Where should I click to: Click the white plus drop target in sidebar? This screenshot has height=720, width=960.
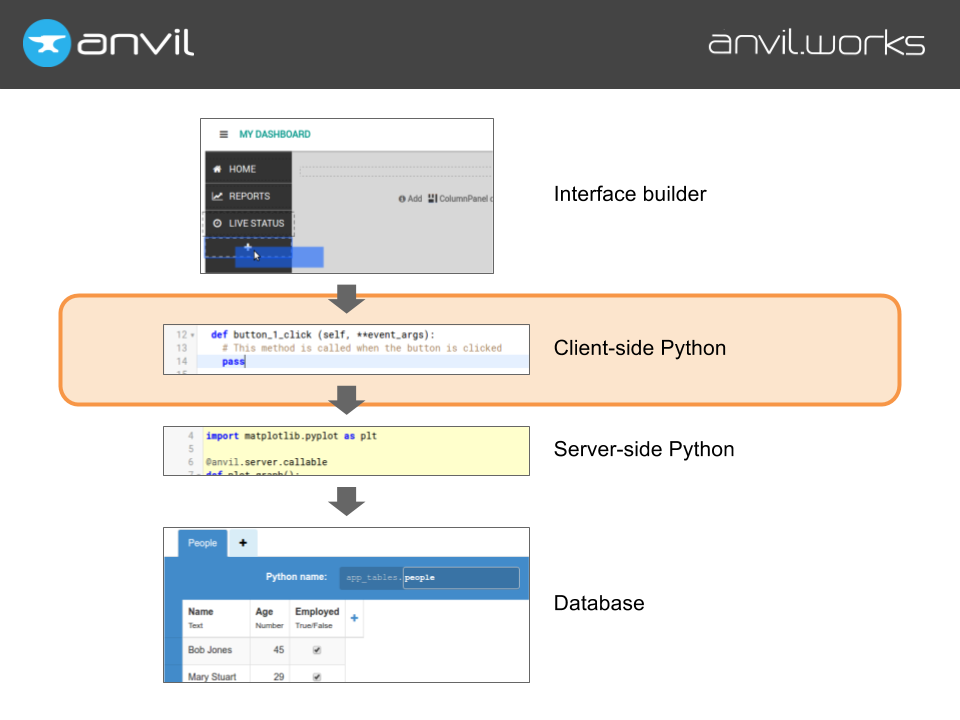[x=247, y=247]
